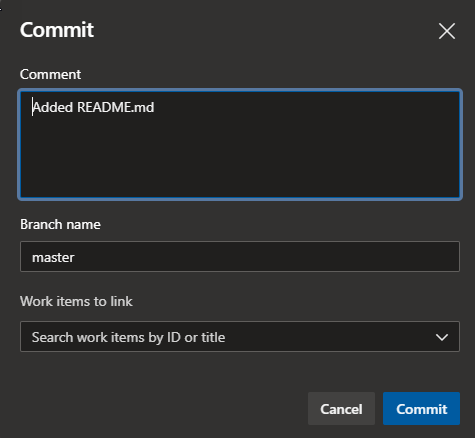Click empty space below the comment text
The width and height of the screenshot is (475, 438).
coord(240,157)
